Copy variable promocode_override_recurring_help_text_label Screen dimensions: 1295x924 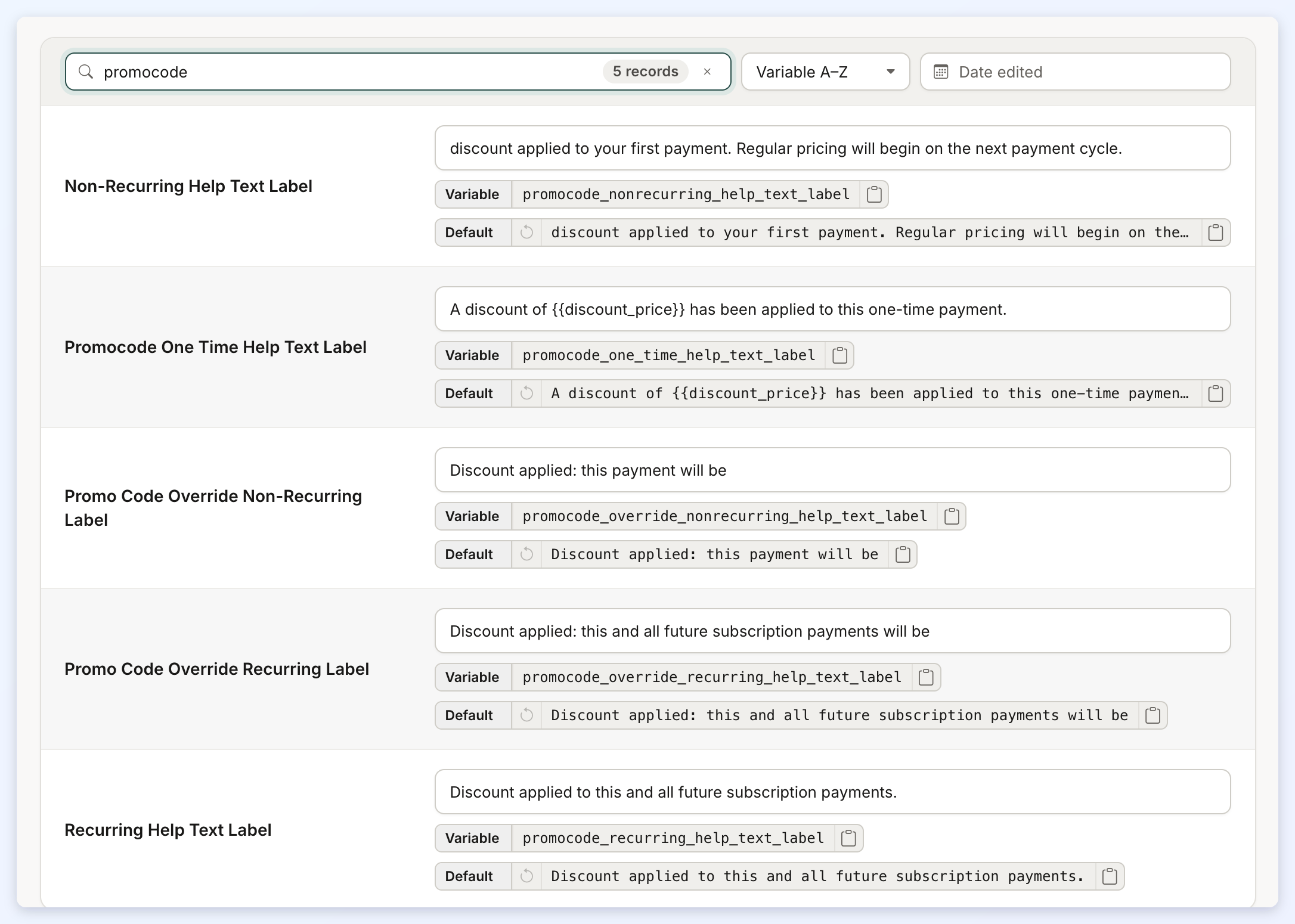[926, 677]
